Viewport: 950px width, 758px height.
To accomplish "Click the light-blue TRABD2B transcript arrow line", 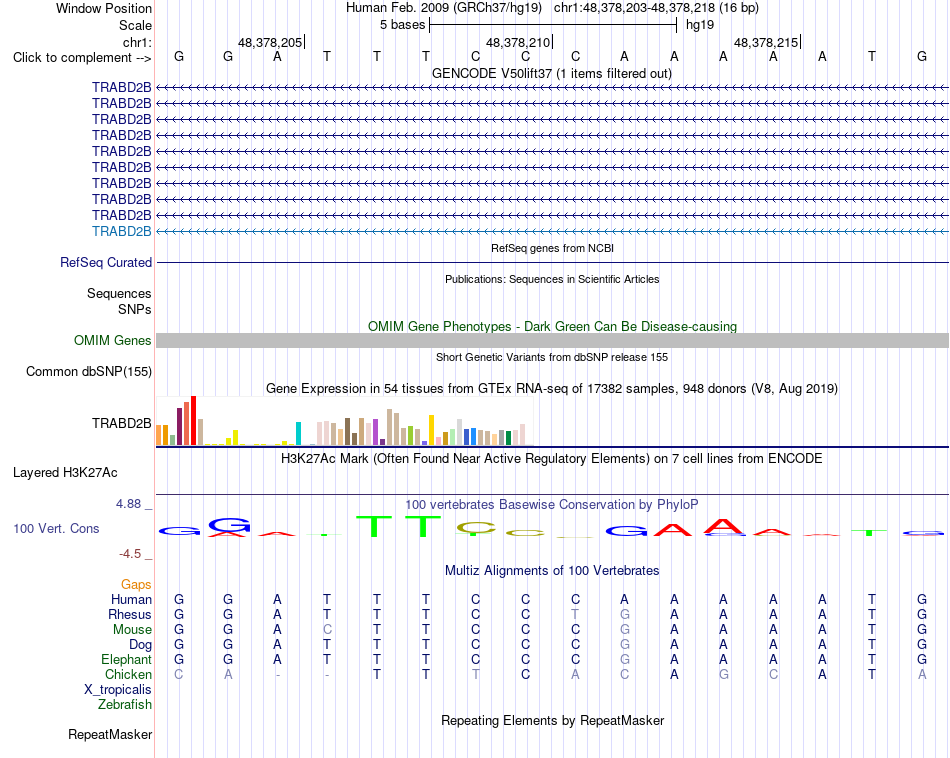I will click(552, 231).
